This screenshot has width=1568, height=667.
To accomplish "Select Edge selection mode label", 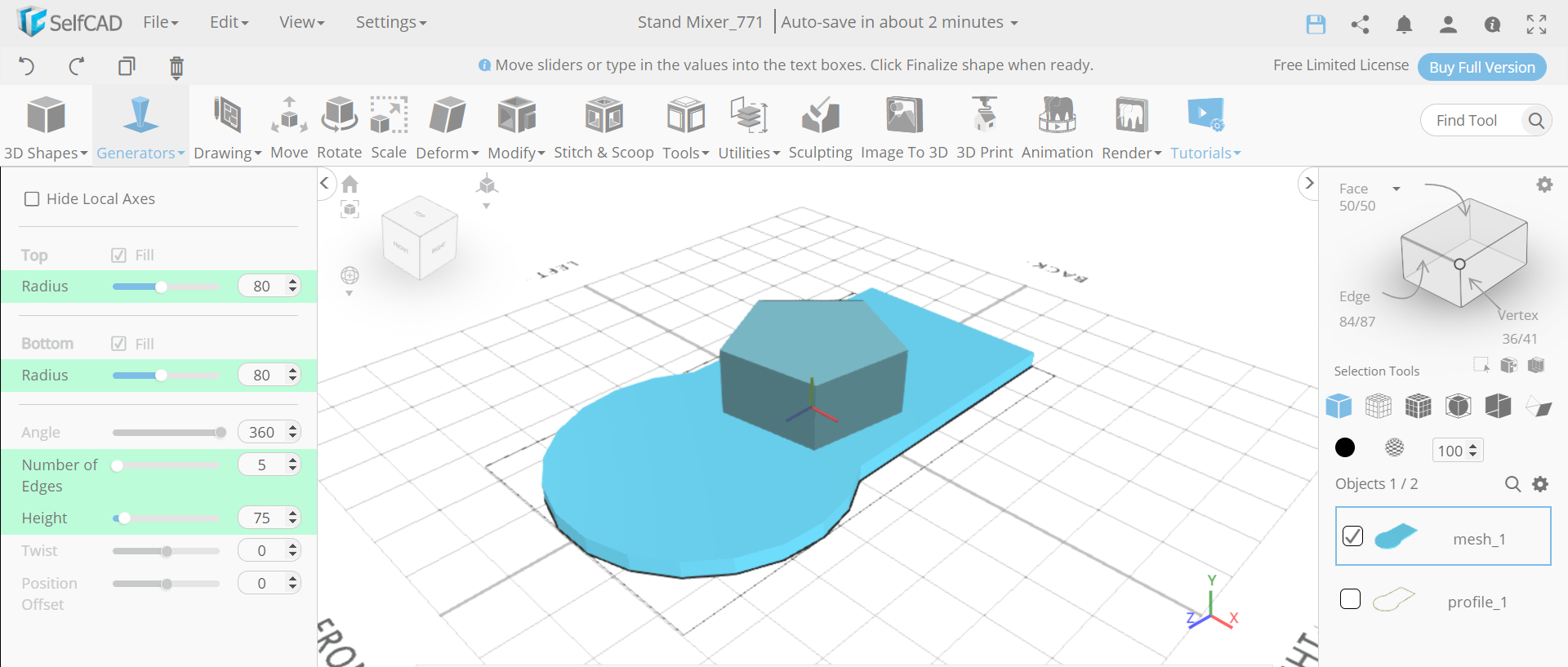I will 1355,296.
